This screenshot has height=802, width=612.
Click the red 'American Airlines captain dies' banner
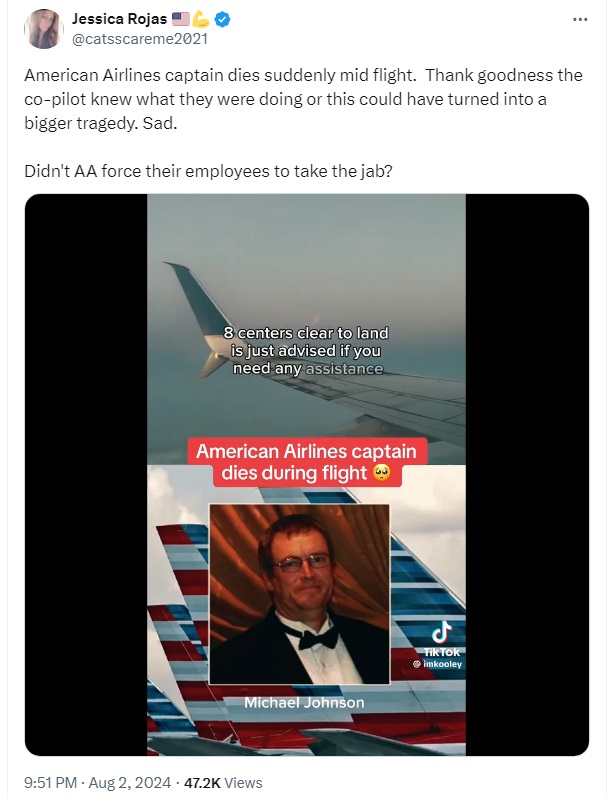coord(307,462)
